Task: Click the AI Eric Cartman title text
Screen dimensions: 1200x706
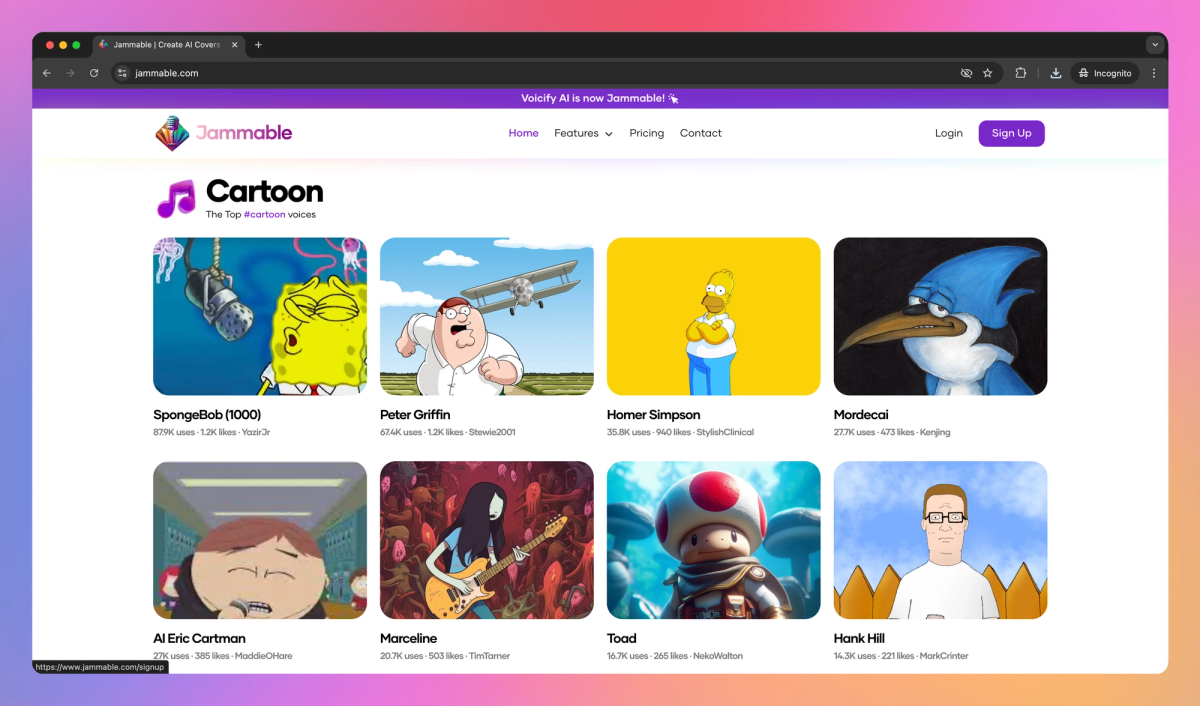Action: click(199, 638)
